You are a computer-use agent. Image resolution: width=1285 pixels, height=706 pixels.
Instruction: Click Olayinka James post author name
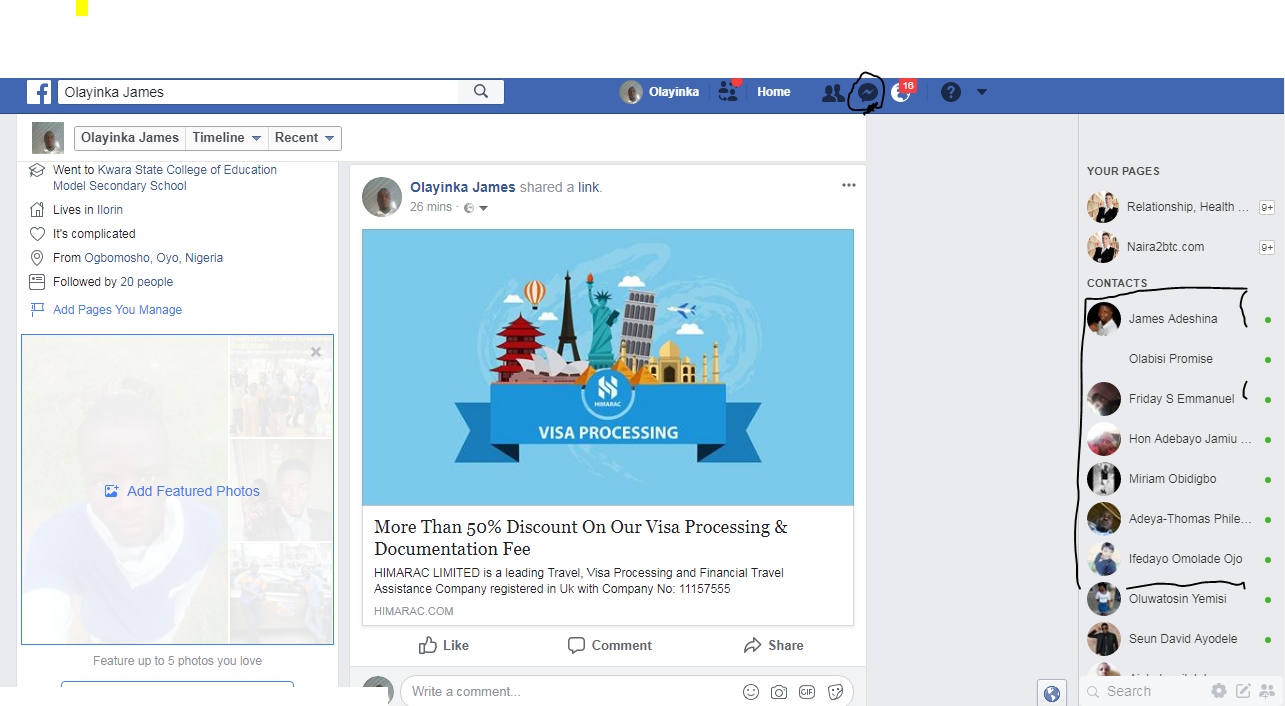pos(463,187)
